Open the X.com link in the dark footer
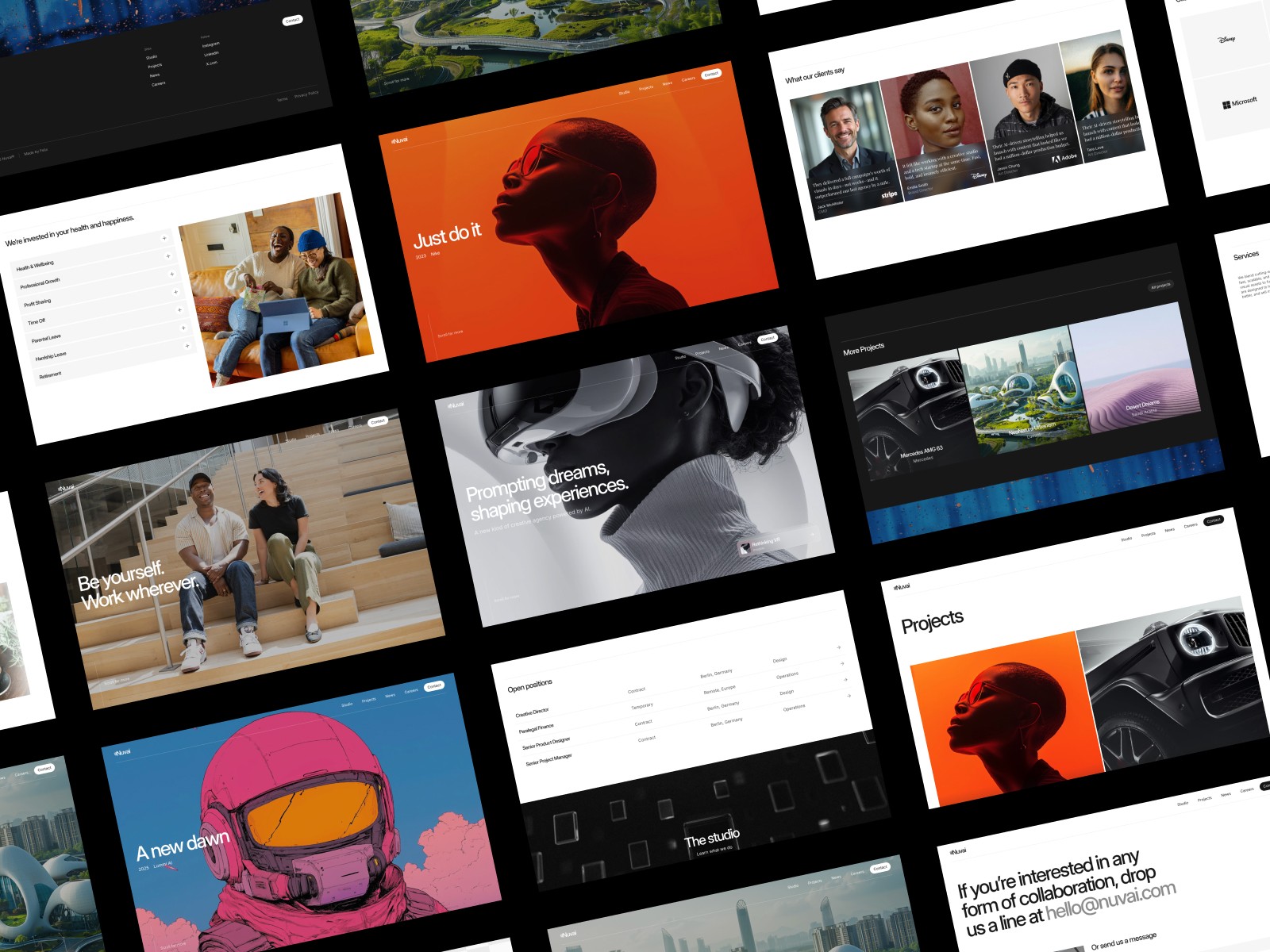Screen dimensions: 1270x952 [212, 63]
